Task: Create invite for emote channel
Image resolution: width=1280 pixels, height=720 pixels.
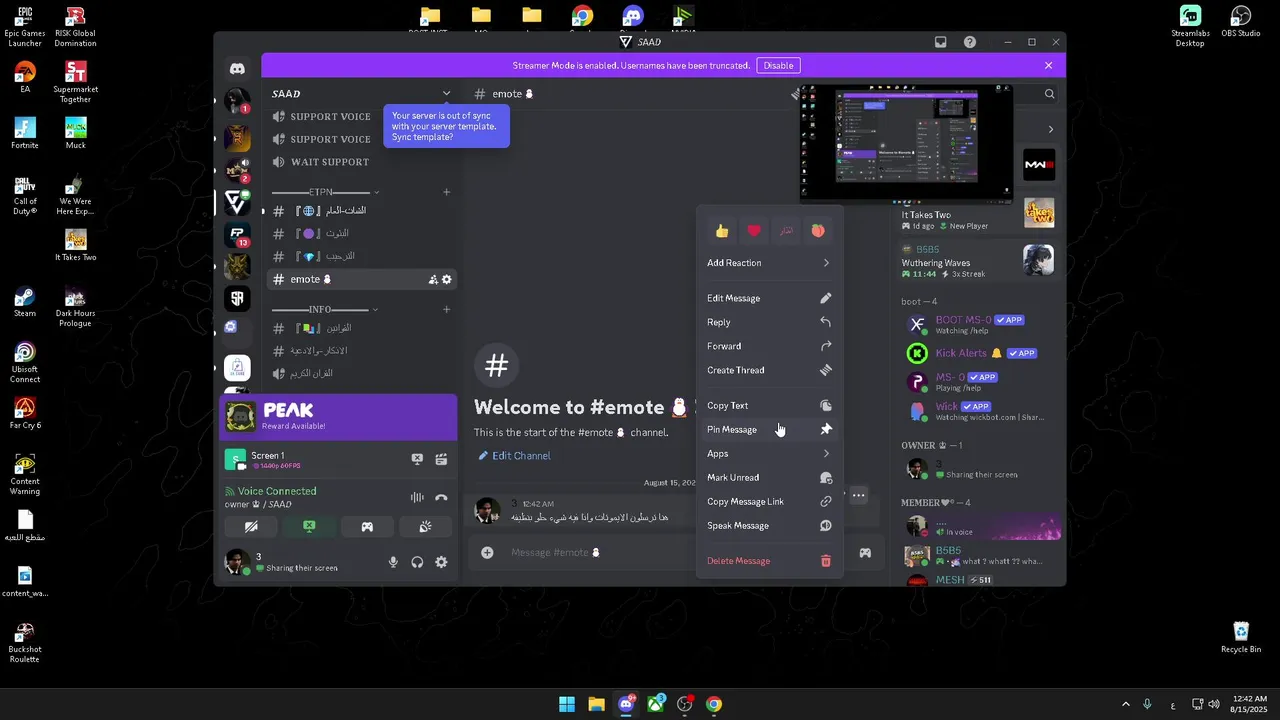Action: 433,280
